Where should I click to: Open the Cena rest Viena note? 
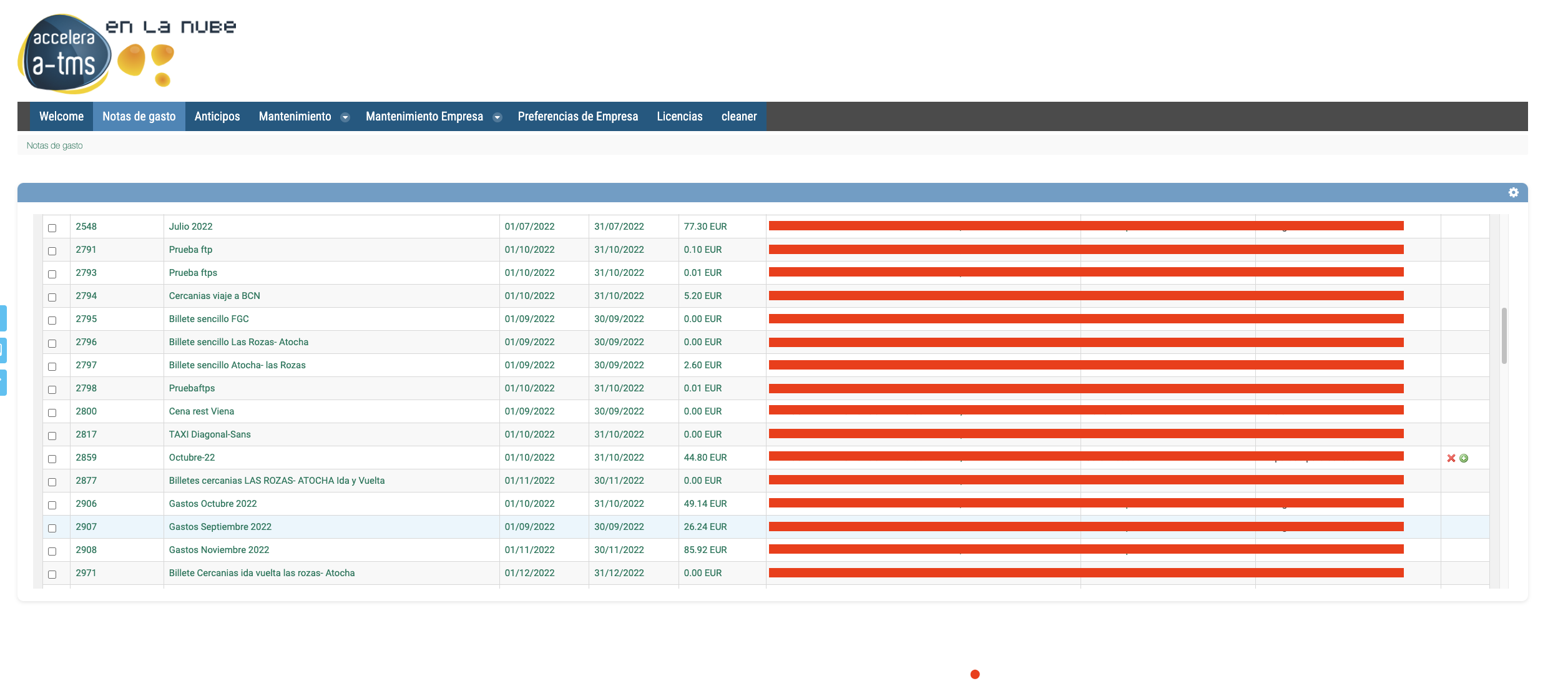coord(202,411)
